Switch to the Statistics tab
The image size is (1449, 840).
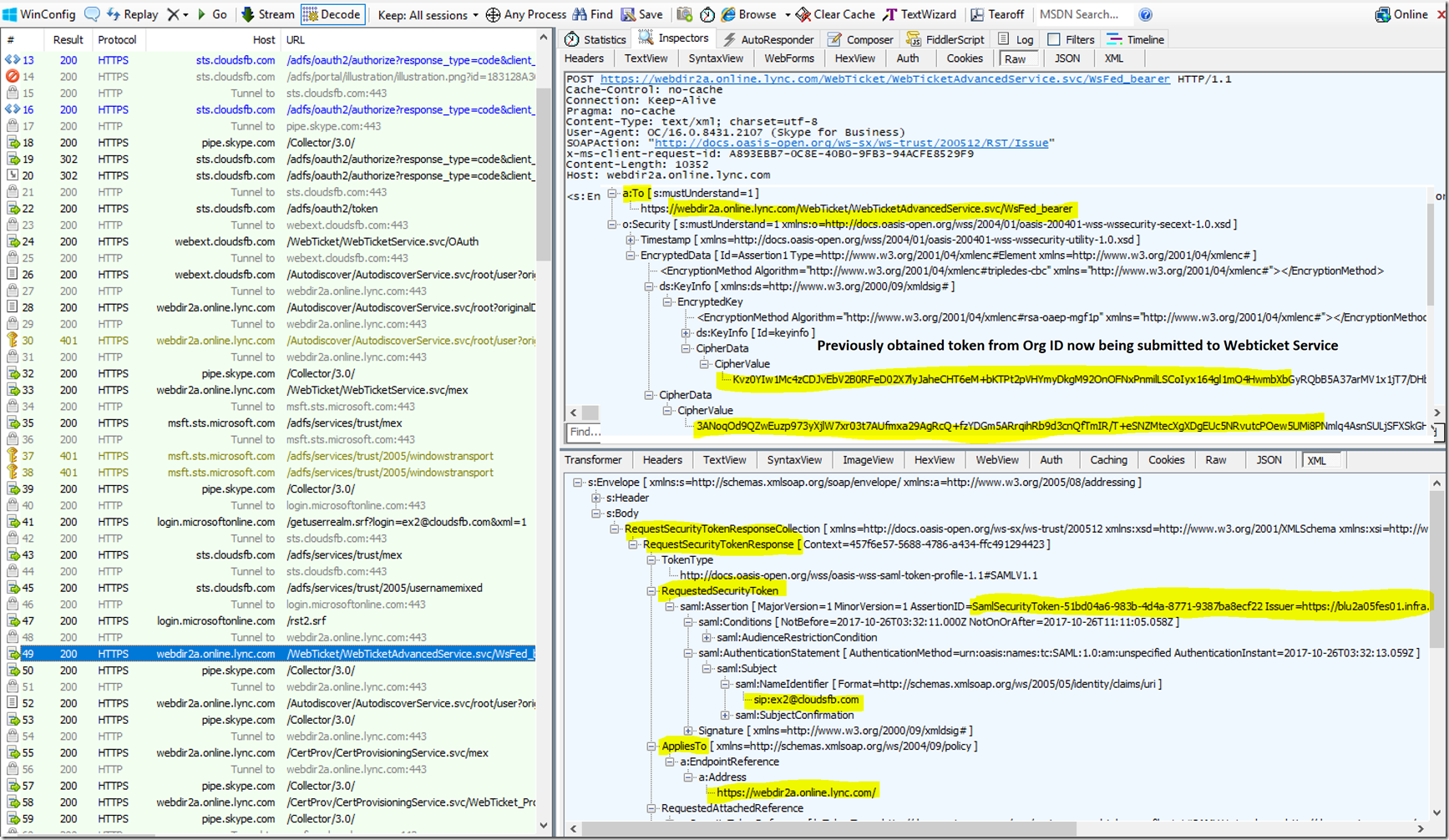[x=595, y=39]
